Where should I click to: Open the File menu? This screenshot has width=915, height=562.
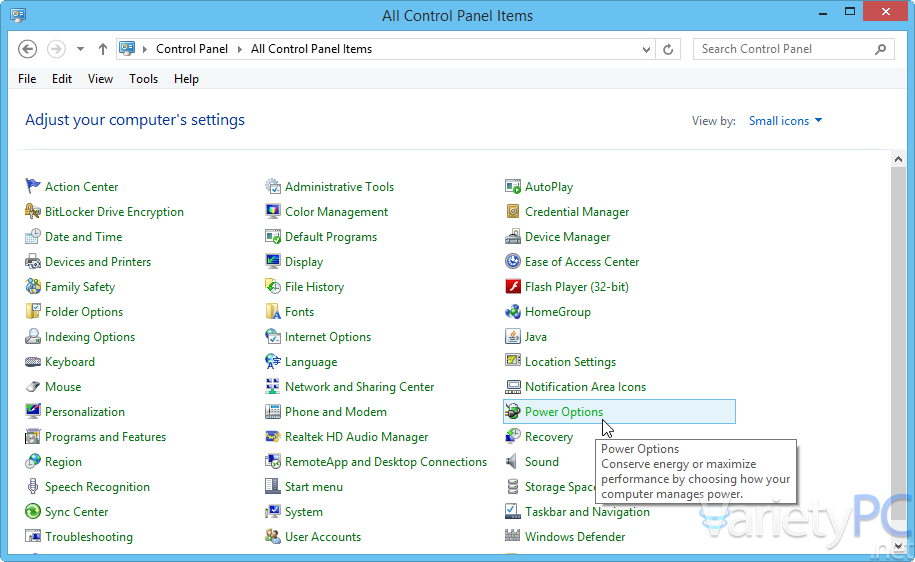27,79
